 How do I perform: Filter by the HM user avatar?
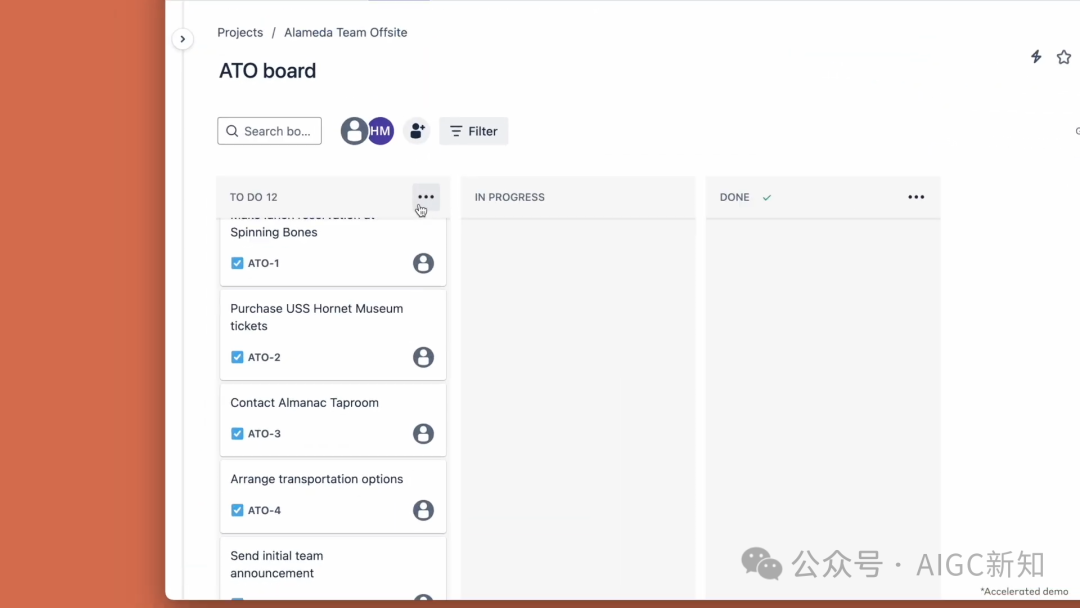click(380, 131)
